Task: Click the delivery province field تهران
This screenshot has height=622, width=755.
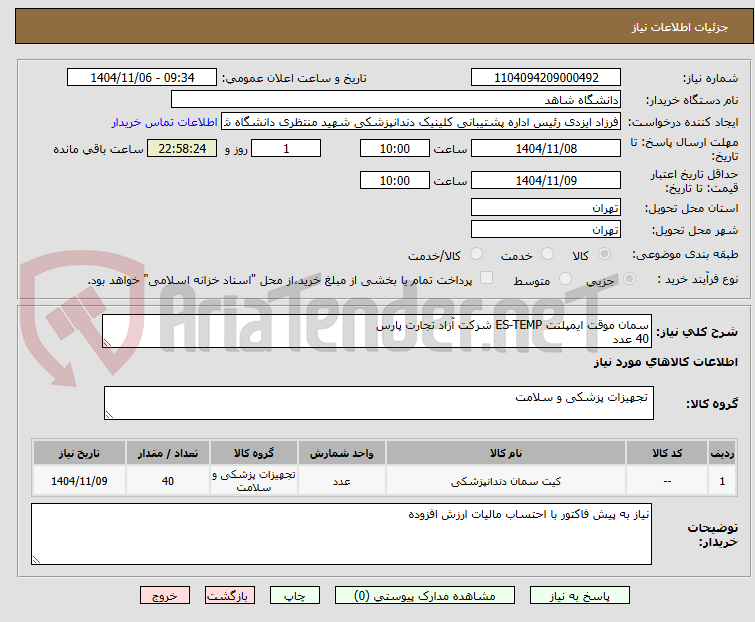Action: (x=546, y=207)
